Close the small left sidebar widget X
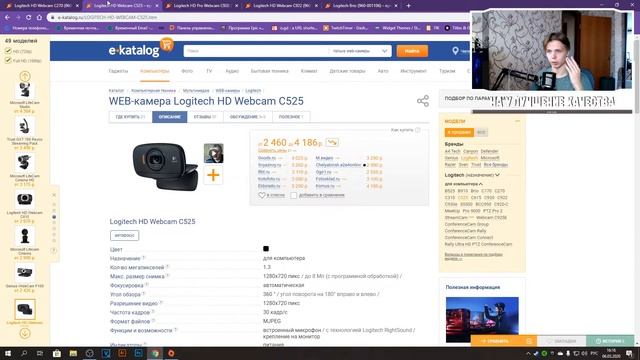This screenshot has width=640, height=360. coord(54,195)
